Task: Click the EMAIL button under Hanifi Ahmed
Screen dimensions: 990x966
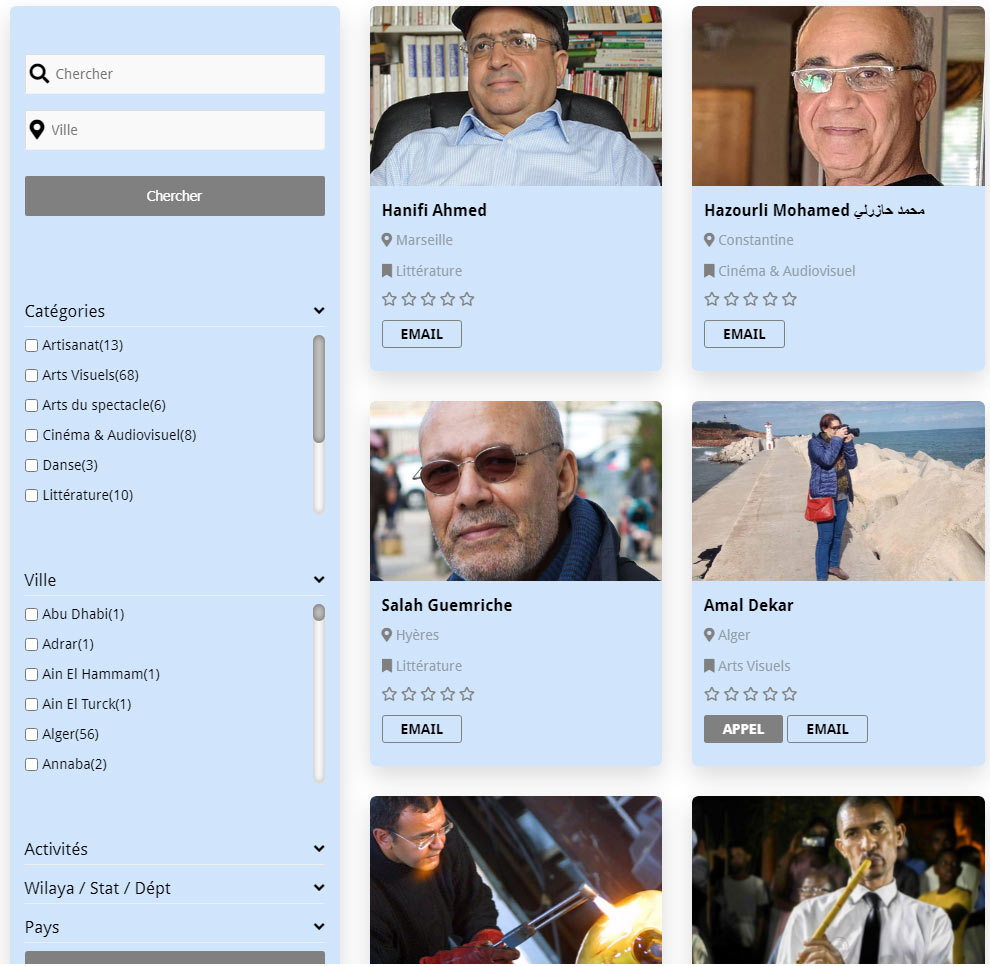Action: (x=422, y=334)
